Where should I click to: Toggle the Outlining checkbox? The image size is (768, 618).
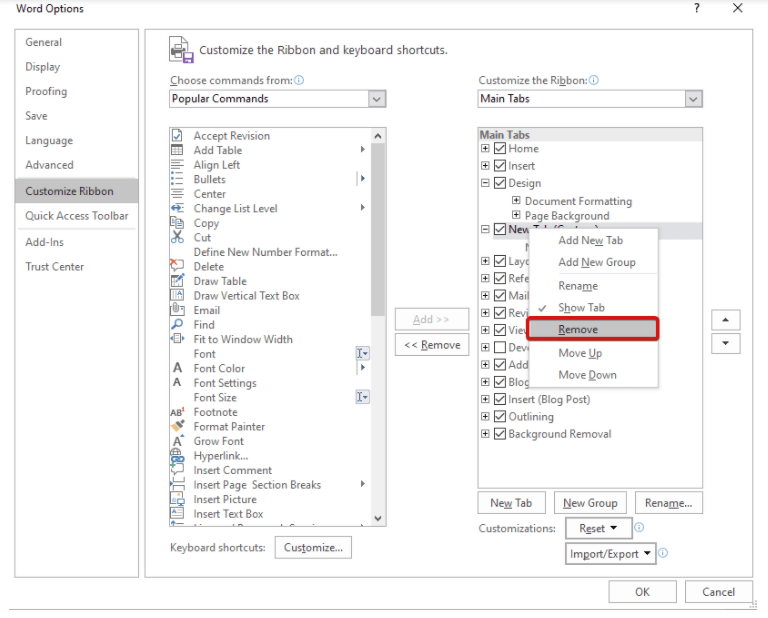pyautogui.click(x=500, y=416)
